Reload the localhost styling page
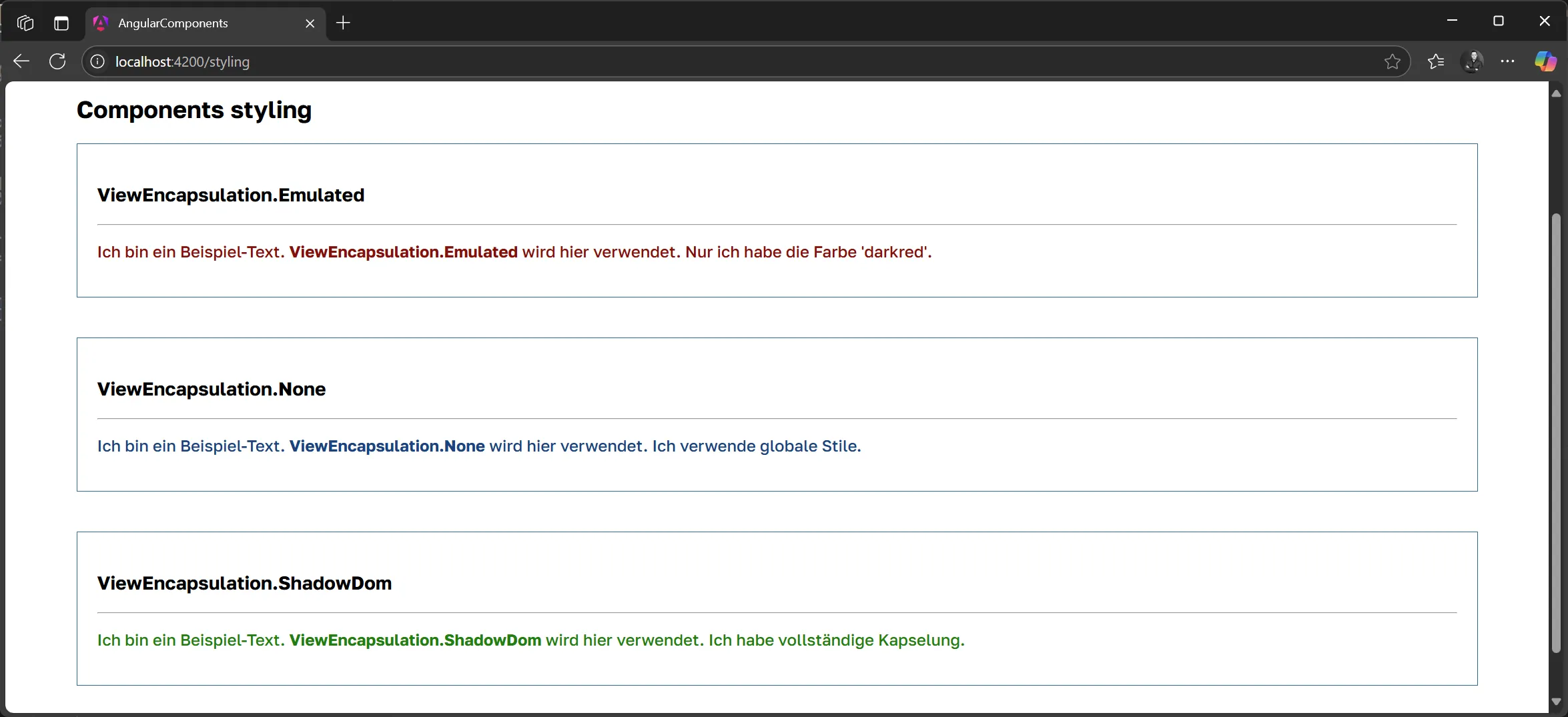This screenshot has width=1568, height=717. coord(57,61)
